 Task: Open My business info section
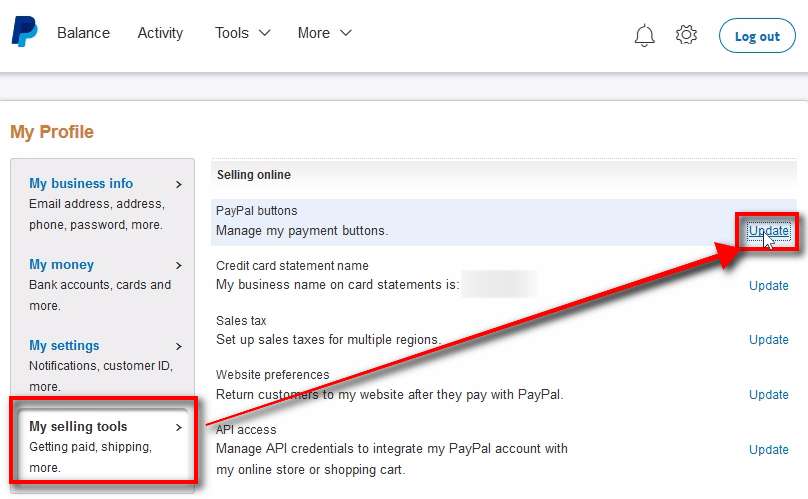tap(81, 184)
